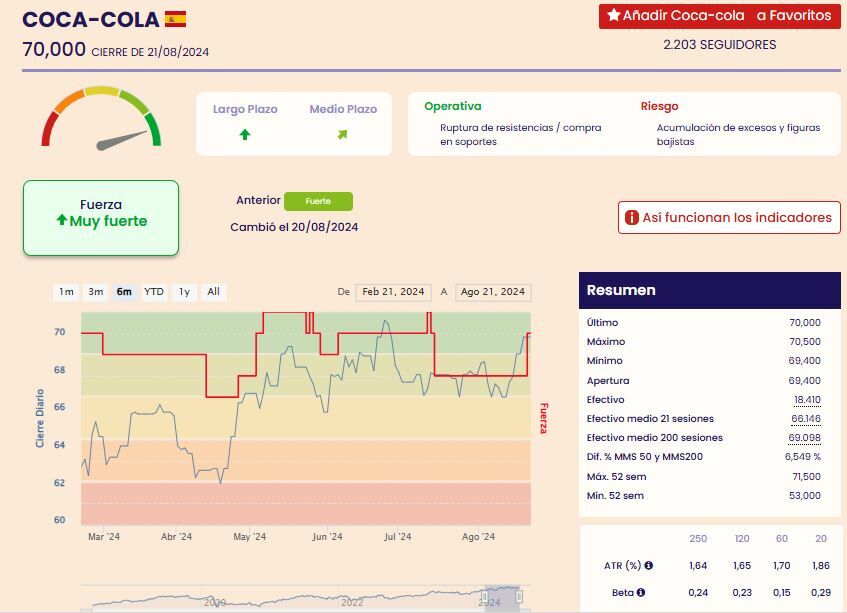Click the 'Acumulación de excesos y figuras' text

pos(738,128)
